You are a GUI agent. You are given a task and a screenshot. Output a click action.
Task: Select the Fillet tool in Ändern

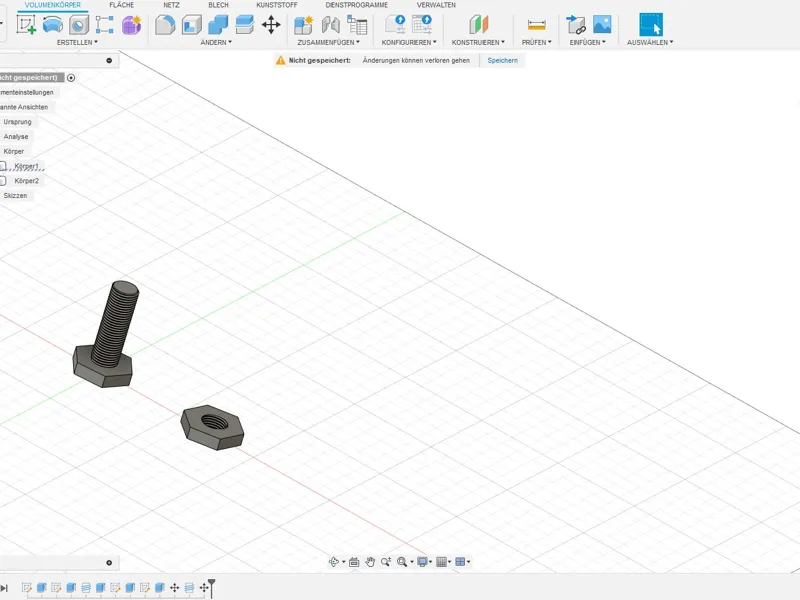pyautogui.click(x=165, y=24)
